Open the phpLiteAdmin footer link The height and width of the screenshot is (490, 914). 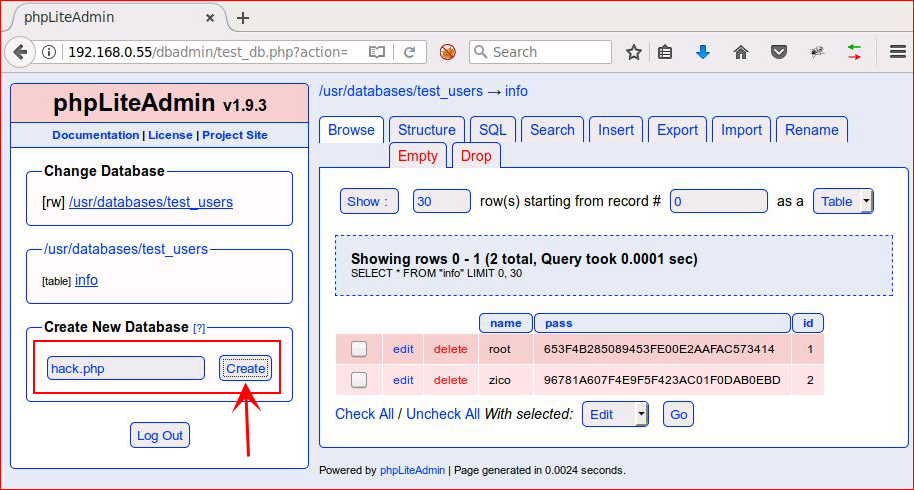pyautogui.click(x=412, y=470)
